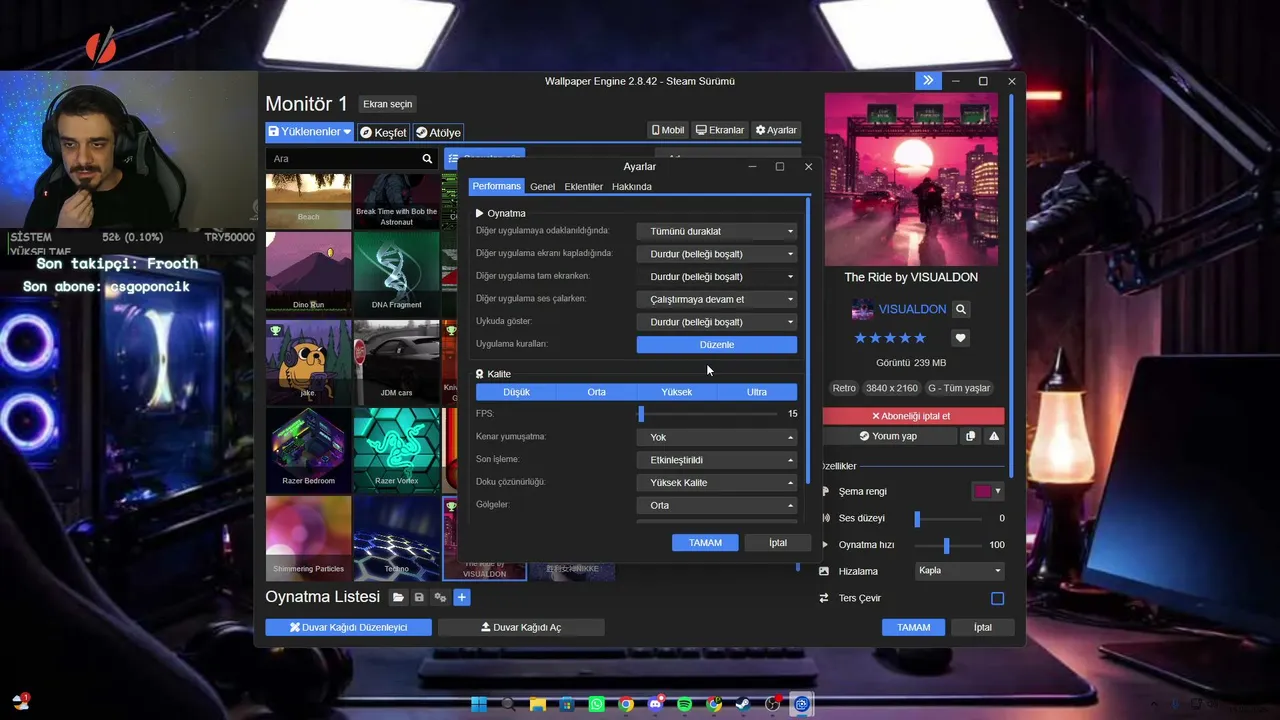Open the Keşfet tab
Image resolution: width=1280 pixels, height=720 pixels.
(383, 132)
